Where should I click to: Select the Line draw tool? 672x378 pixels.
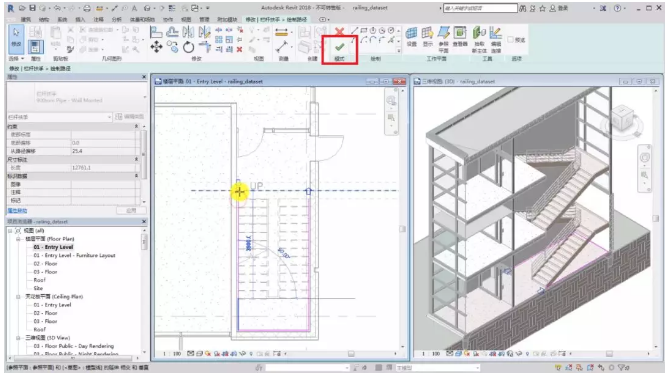click(x=354, y=30)
